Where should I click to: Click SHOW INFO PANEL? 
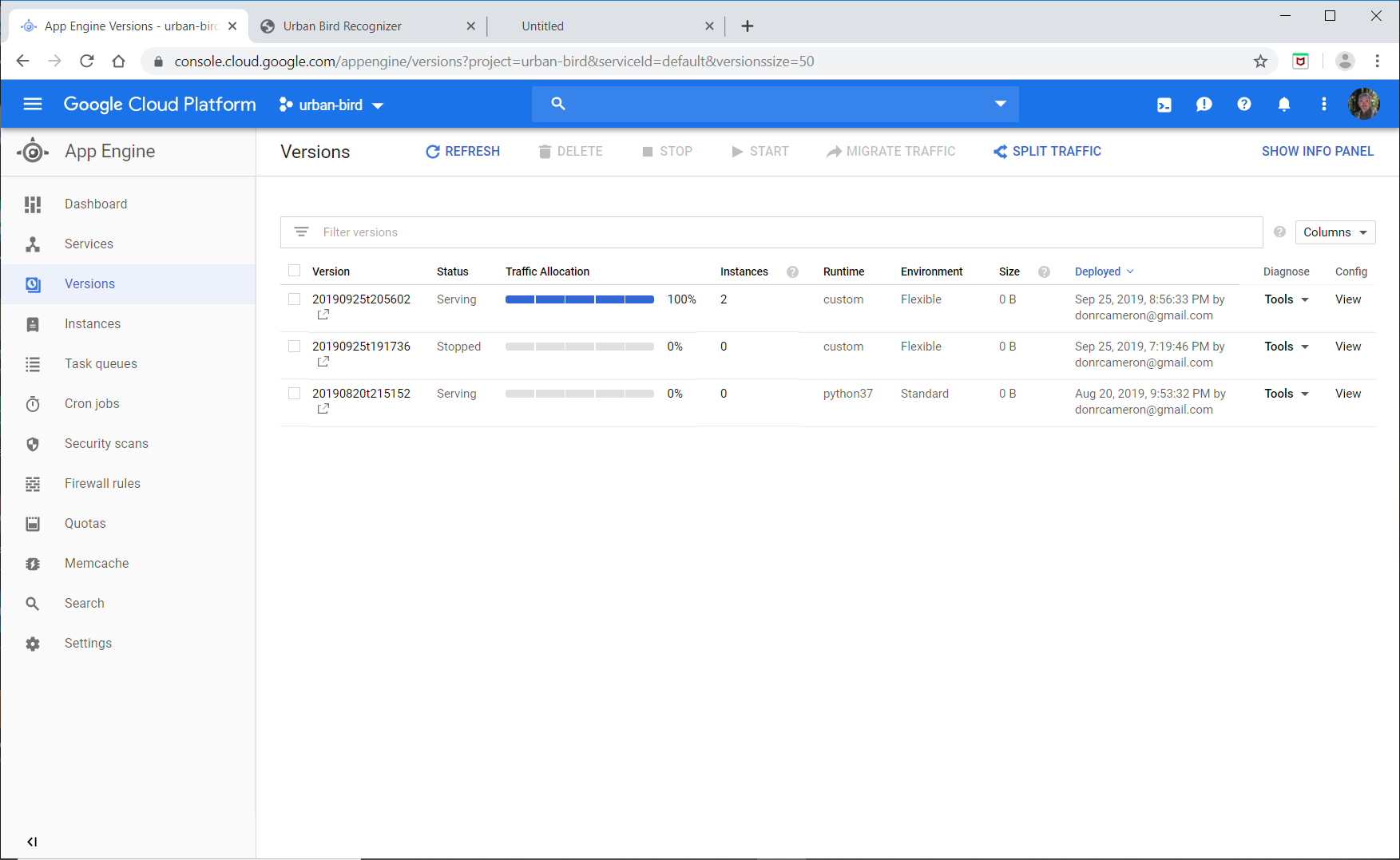pos(1318,152)
